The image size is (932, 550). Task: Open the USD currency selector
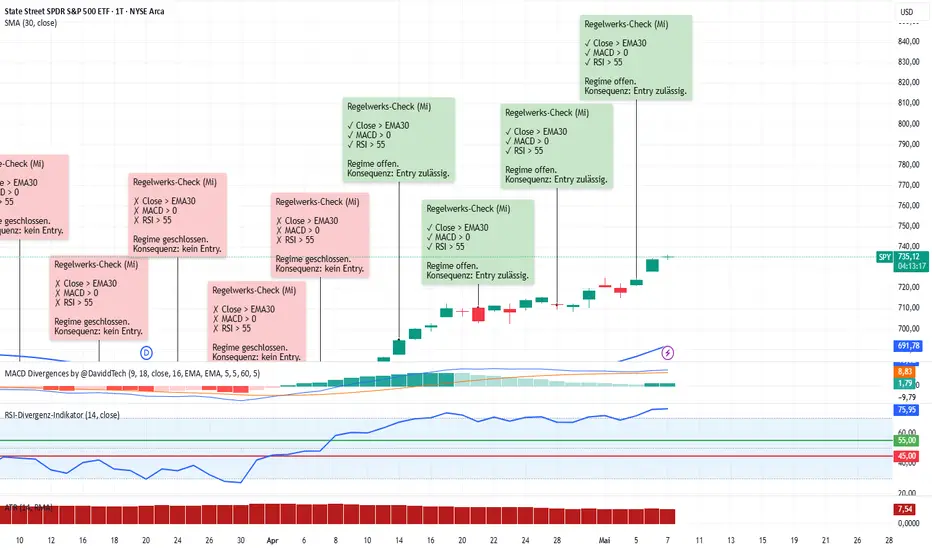(x=906, y=12)
